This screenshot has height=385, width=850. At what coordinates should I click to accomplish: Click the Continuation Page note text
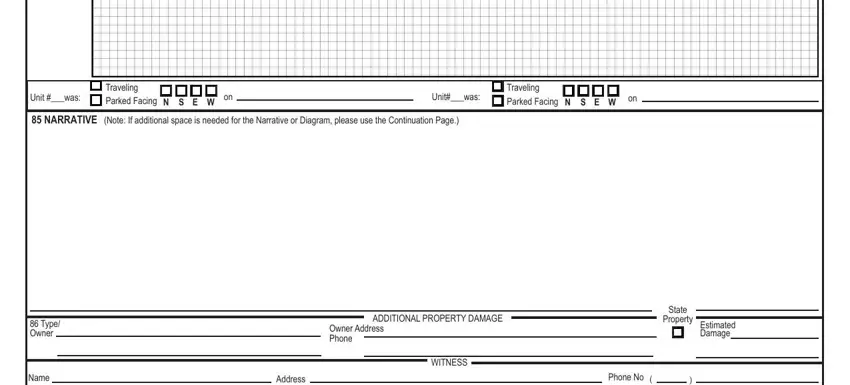click(x=281, y=120)
